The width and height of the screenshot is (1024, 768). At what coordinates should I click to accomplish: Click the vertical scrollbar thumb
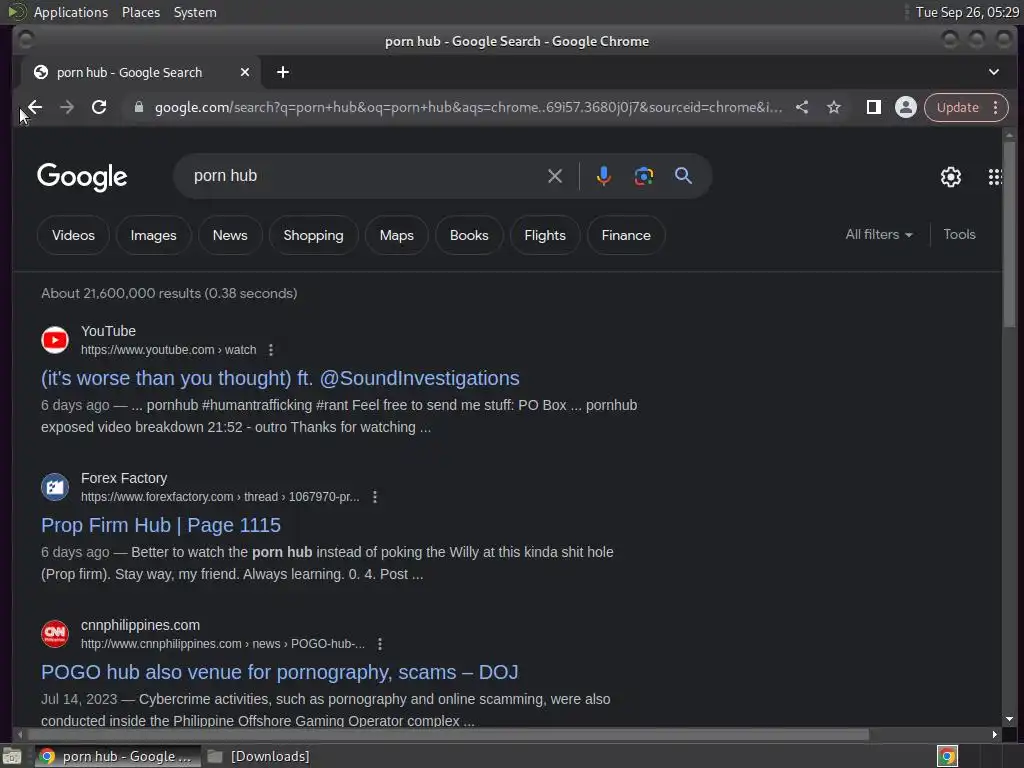(1010, 234)
